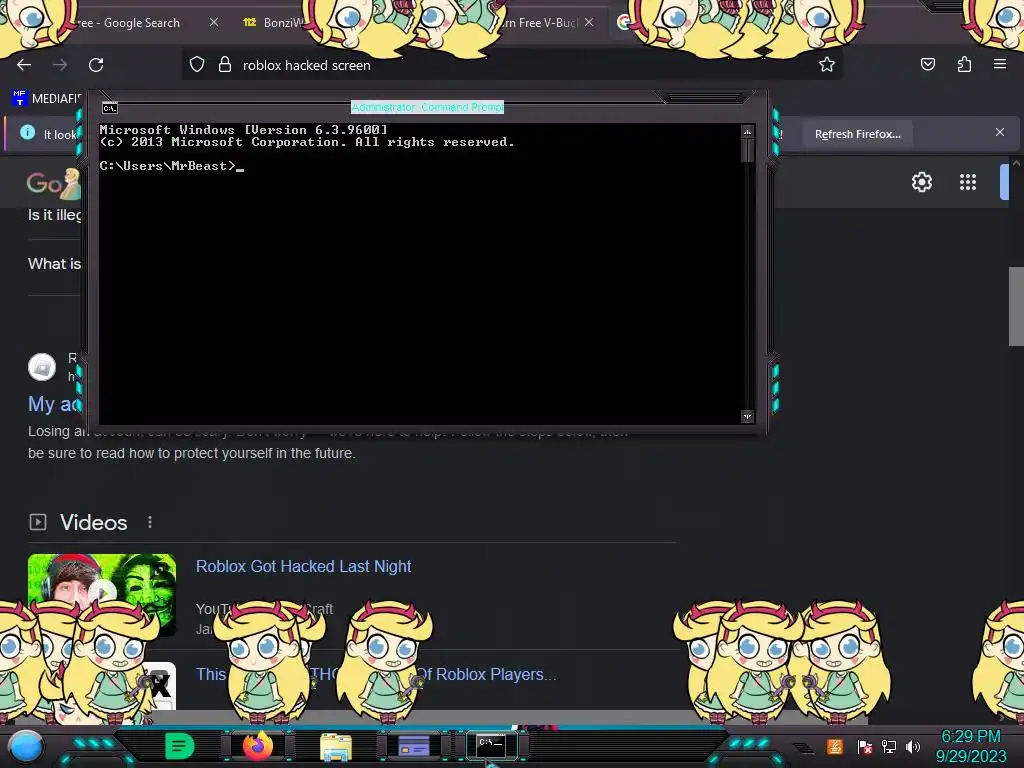Open the 'Of Roblox Players...' video link
Viewport: 1024px width, 768px height.
486,674
